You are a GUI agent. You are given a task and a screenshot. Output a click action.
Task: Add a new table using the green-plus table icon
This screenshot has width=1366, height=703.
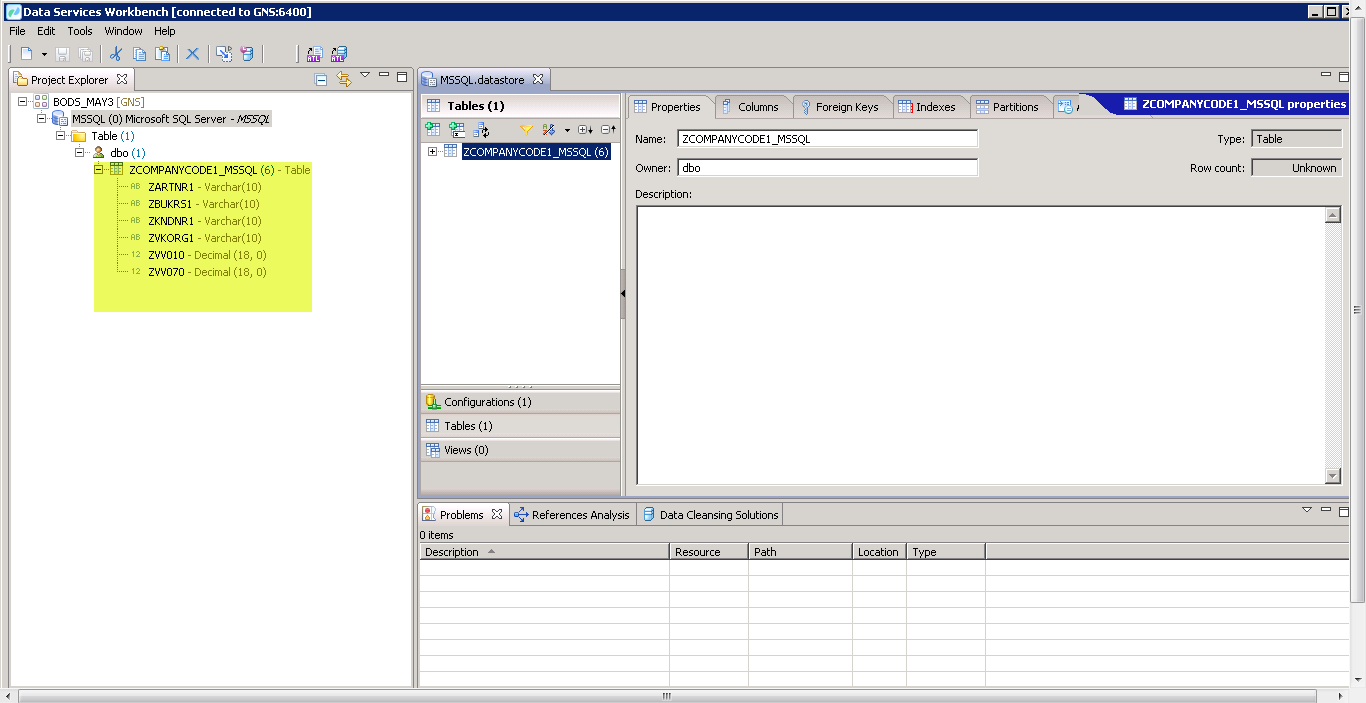pos(432,129)
